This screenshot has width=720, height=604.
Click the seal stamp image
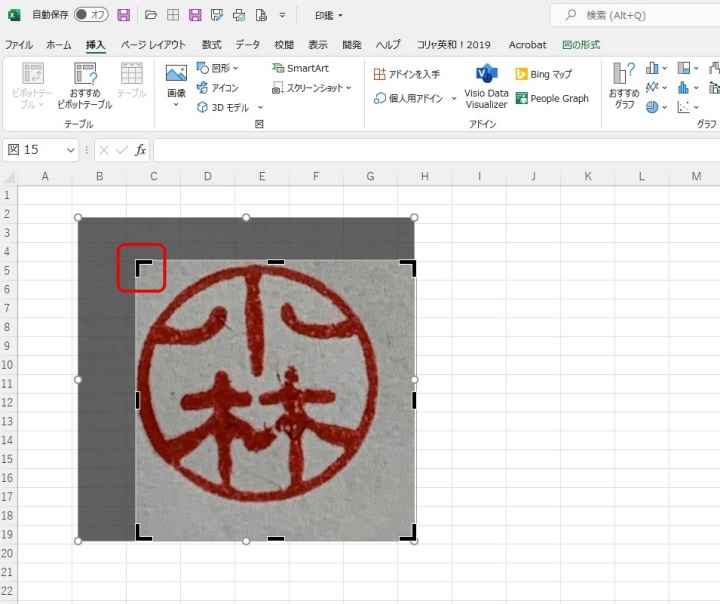[276, 400]
